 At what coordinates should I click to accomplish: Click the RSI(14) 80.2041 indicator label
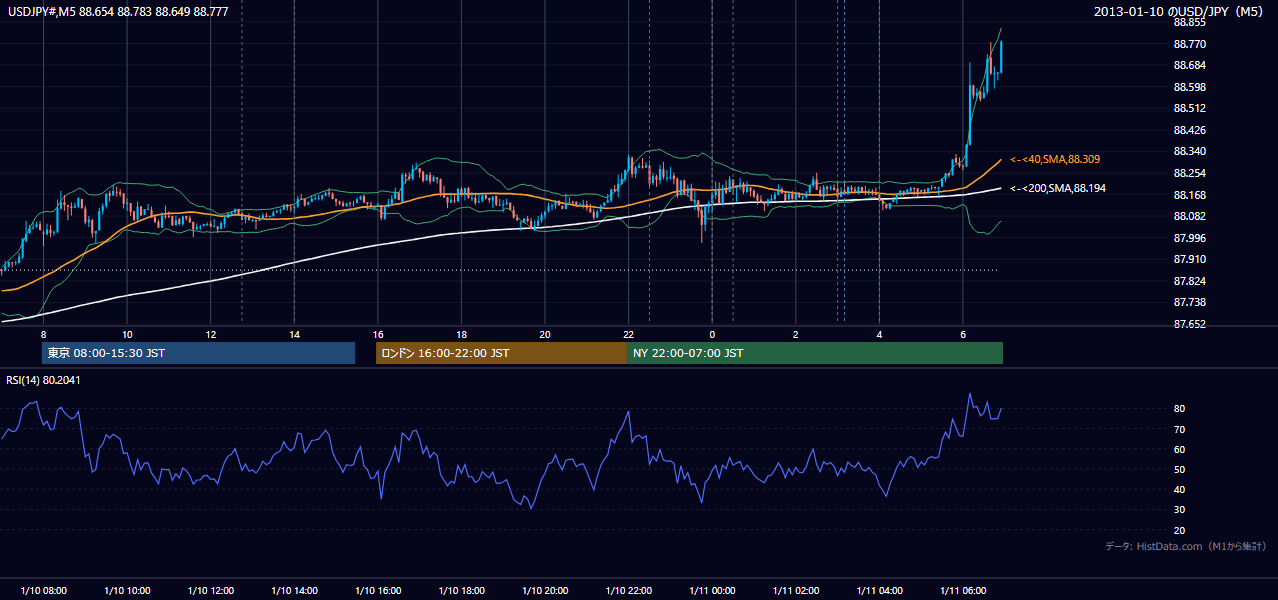click(43, 379)
